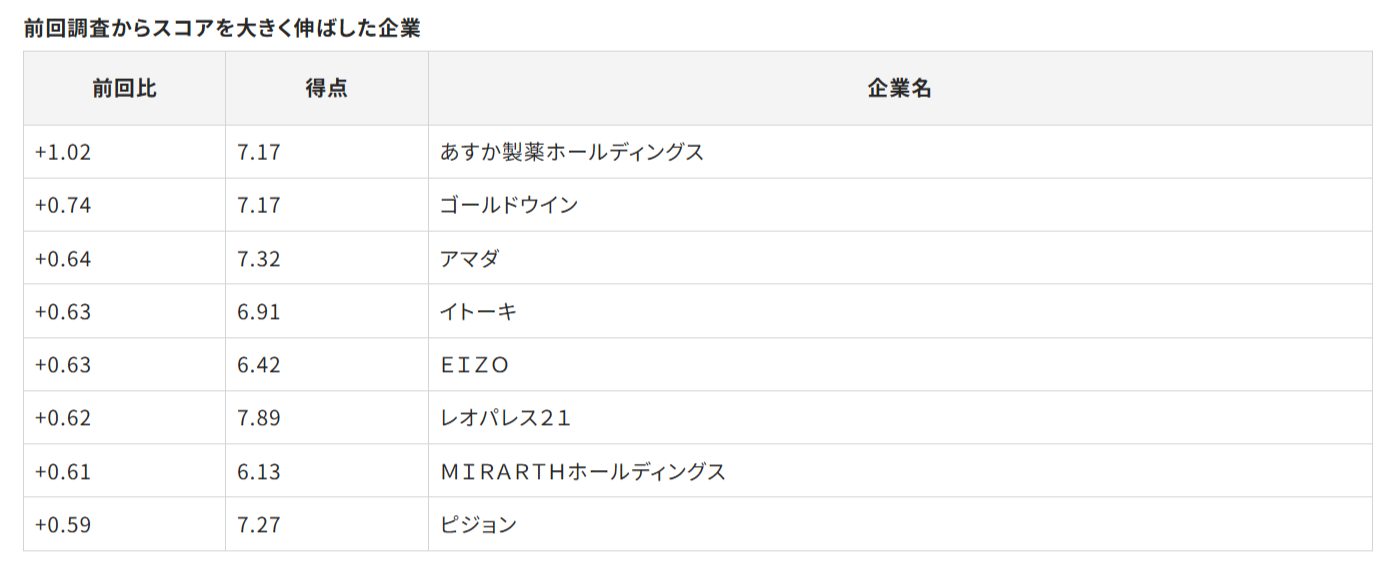Click the 企業名 column header
Viewport: 1394px width, 569px height.
899,88
